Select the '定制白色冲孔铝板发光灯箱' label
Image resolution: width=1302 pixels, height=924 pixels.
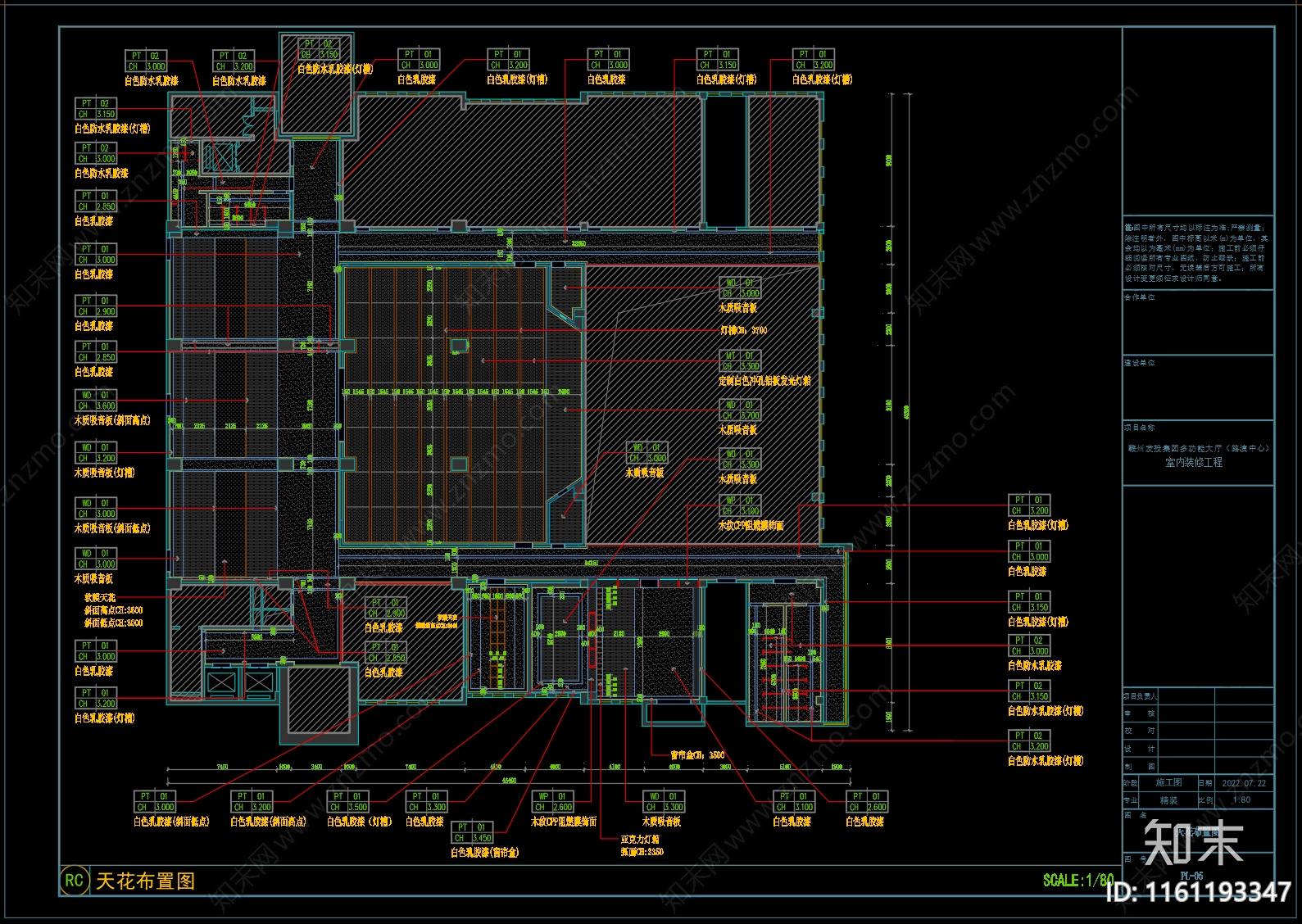coord(764,381)
